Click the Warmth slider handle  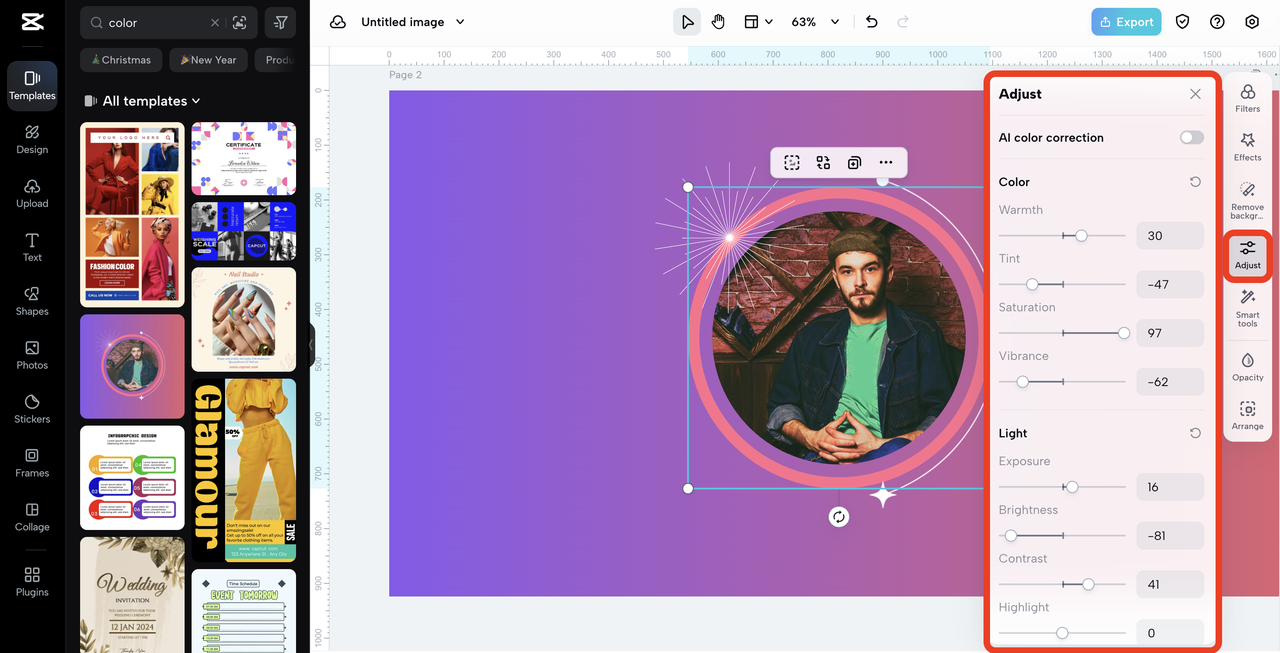point(1081,236)
